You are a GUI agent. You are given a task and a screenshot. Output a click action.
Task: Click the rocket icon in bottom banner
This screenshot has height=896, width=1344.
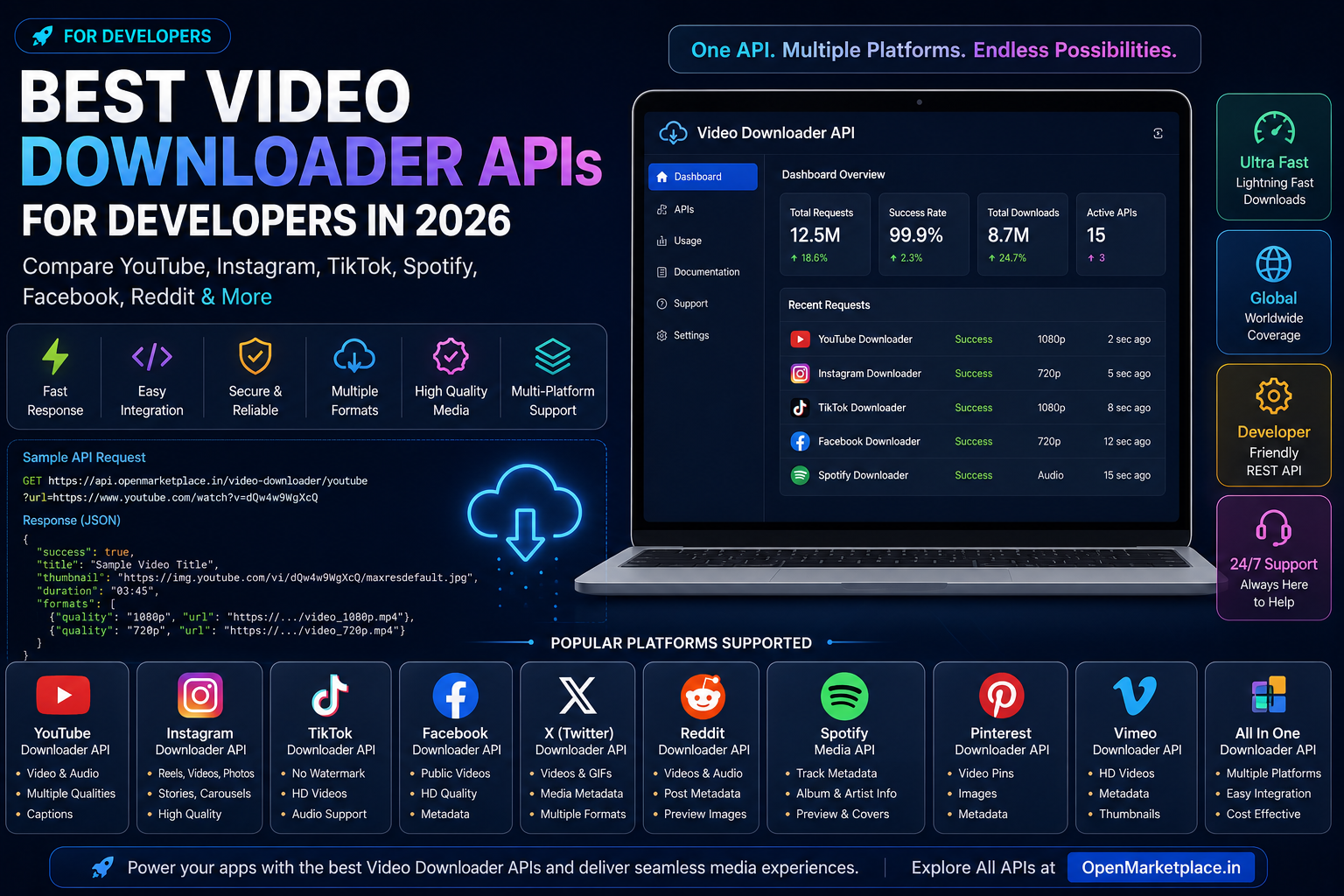tap(102, 868)
